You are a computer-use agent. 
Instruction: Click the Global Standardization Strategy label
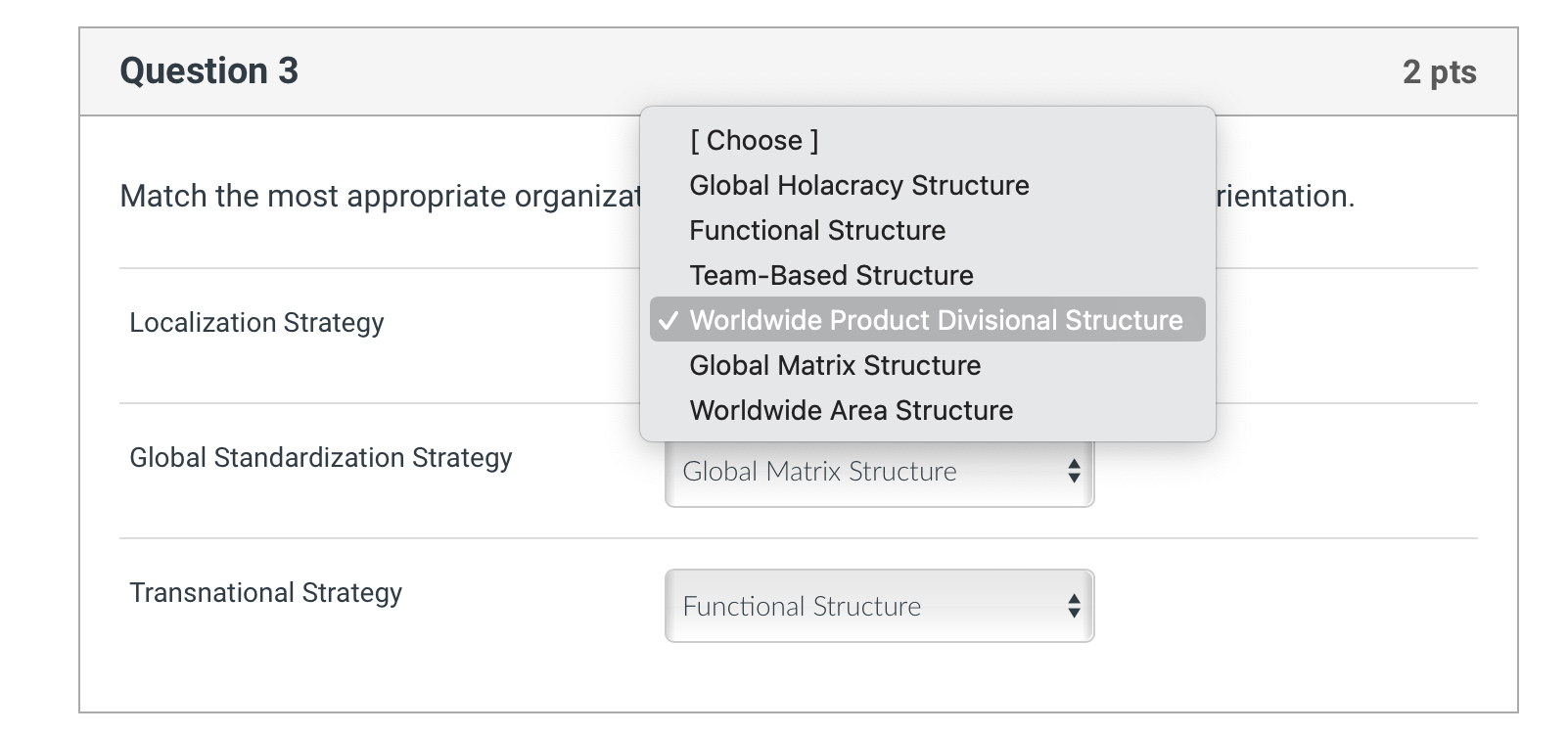click(321, 458)
